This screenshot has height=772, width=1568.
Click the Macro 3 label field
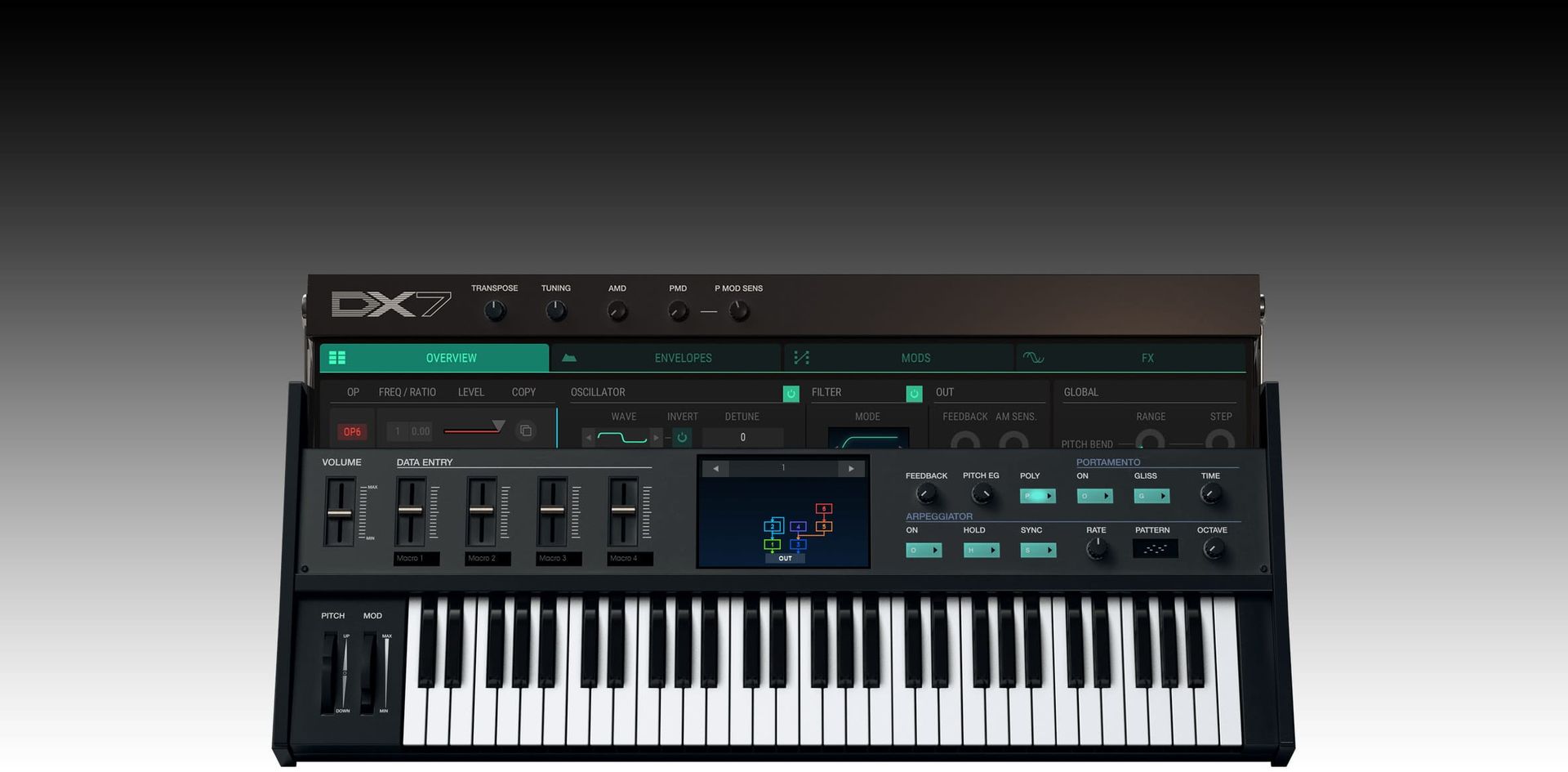(x=559, y=559)
